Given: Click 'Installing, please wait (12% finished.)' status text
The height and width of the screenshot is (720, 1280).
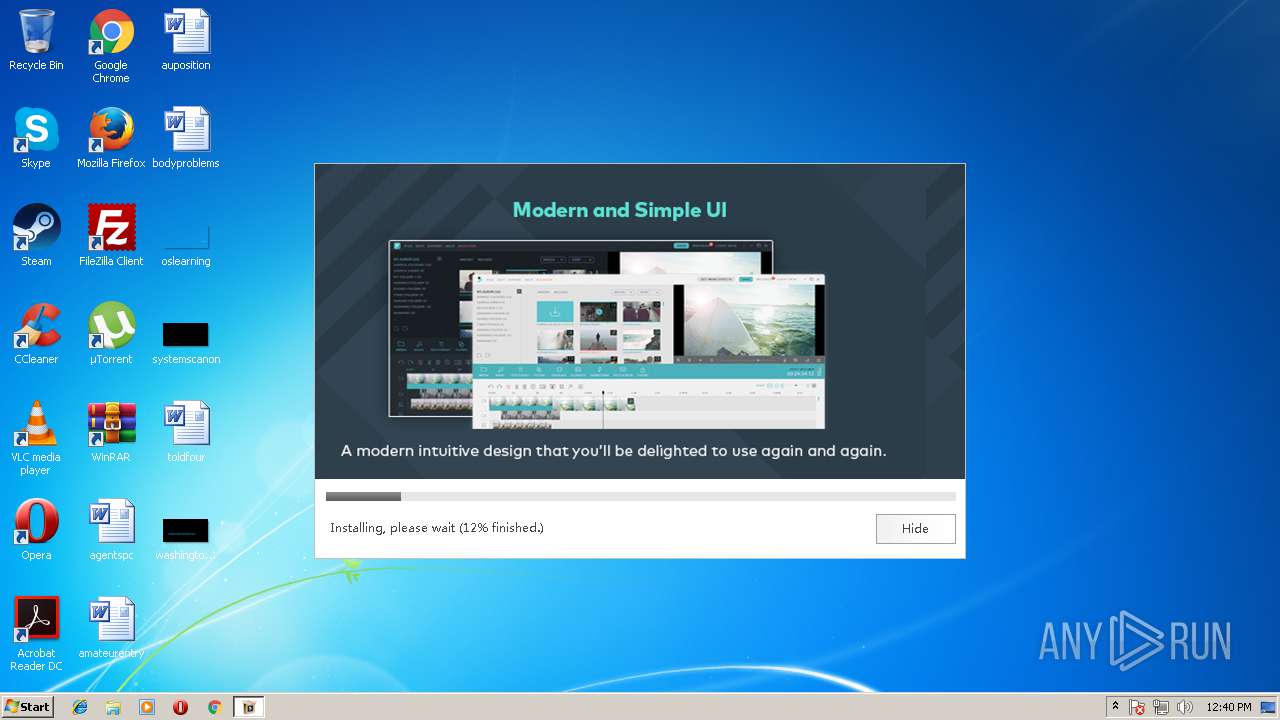Looking at the screenshot, I should pyautogui.click(x=437, y=528).
